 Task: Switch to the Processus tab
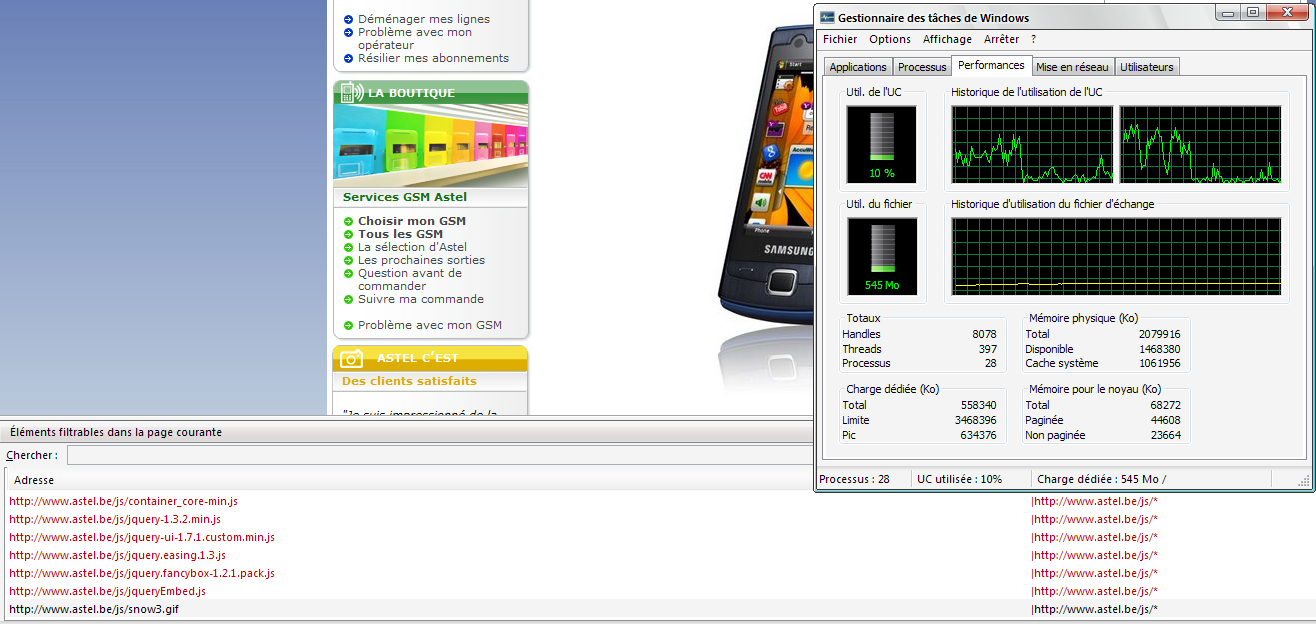(921, 67)
